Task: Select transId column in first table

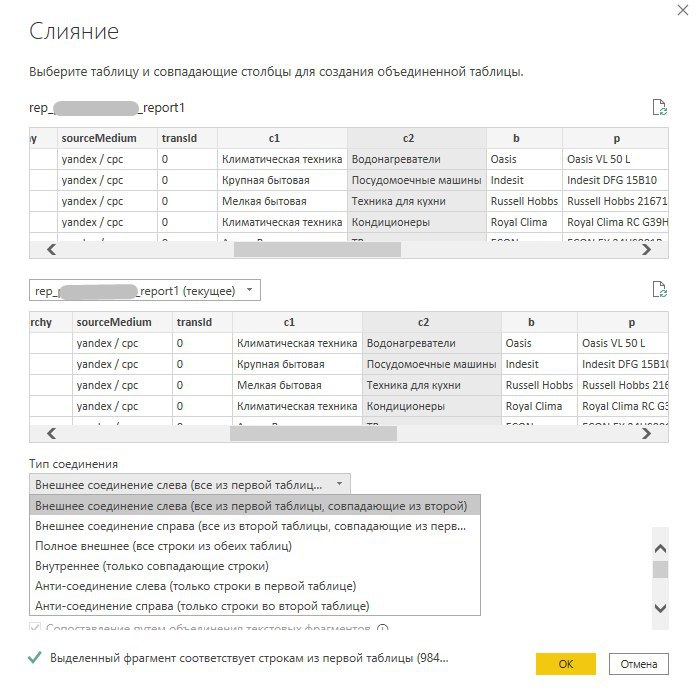Action: [187, 138]
